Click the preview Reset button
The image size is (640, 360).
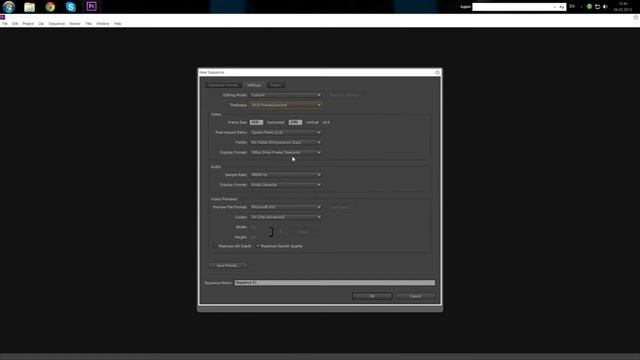(x=303, y=232)
